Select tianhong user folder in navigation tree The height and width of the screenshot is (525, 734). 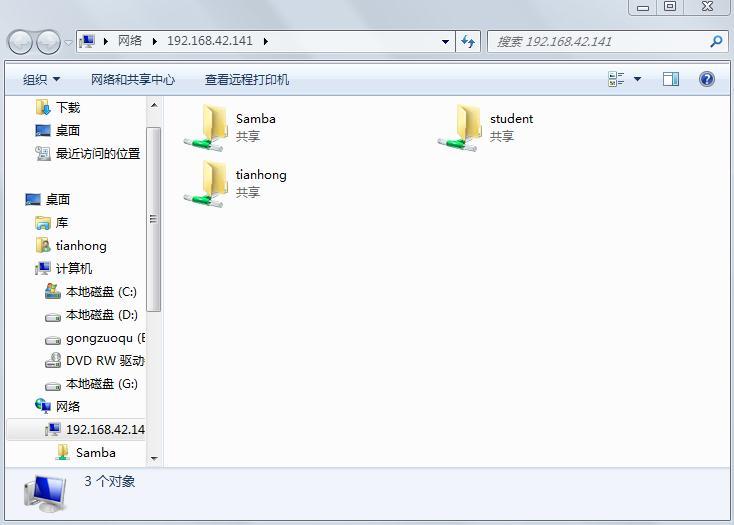[x=71, y=246]
